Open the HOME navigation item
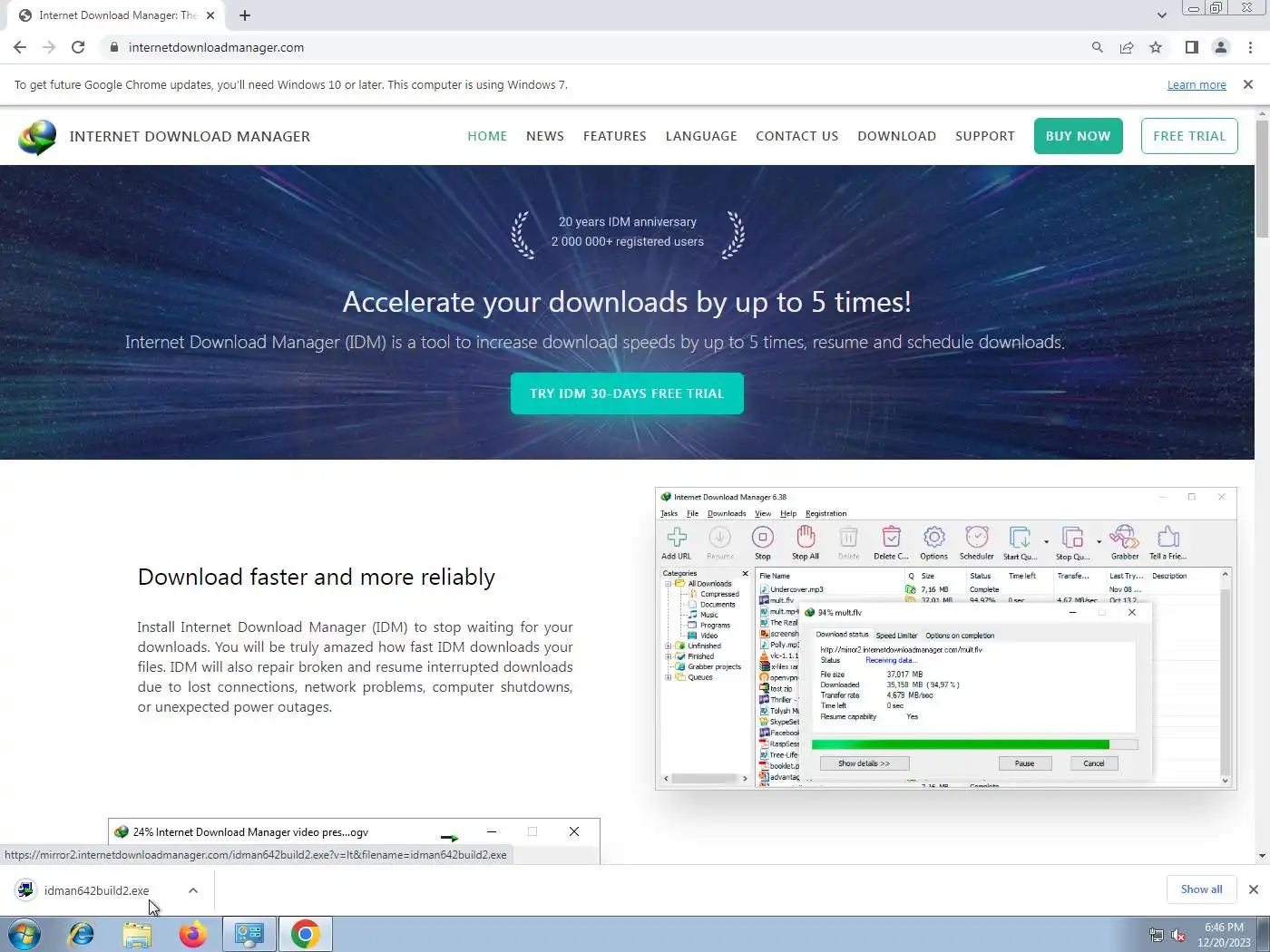 (487, 136)
